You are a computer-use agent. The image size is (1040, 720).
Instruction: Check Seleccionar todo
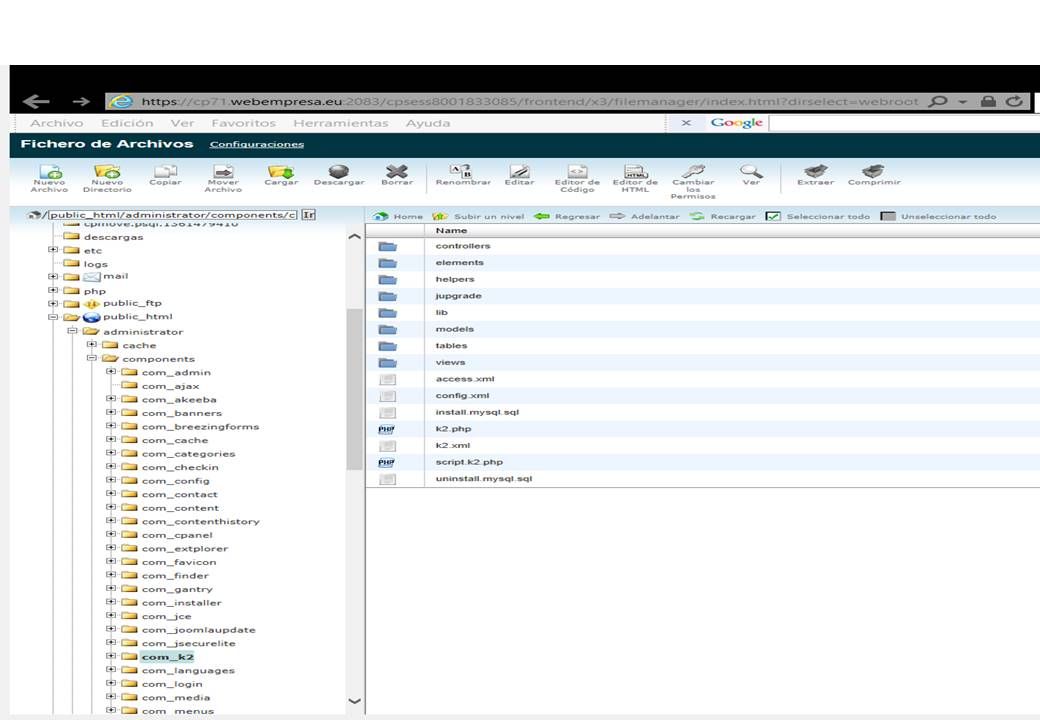[773, 216]
